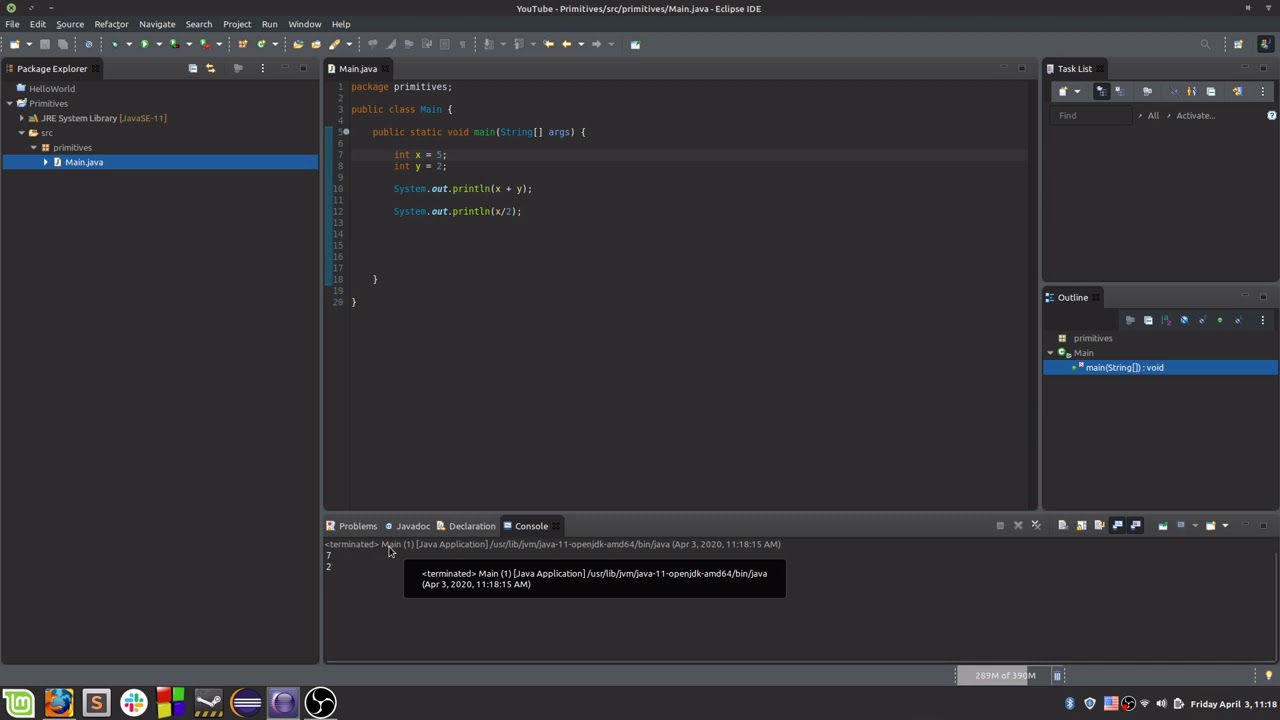Image resolution: width=1280 pixels, height=720 pixels.
Task: Open the Open Console dropdown arrow
Action: pyautogui.click(x=1225, y=525)
